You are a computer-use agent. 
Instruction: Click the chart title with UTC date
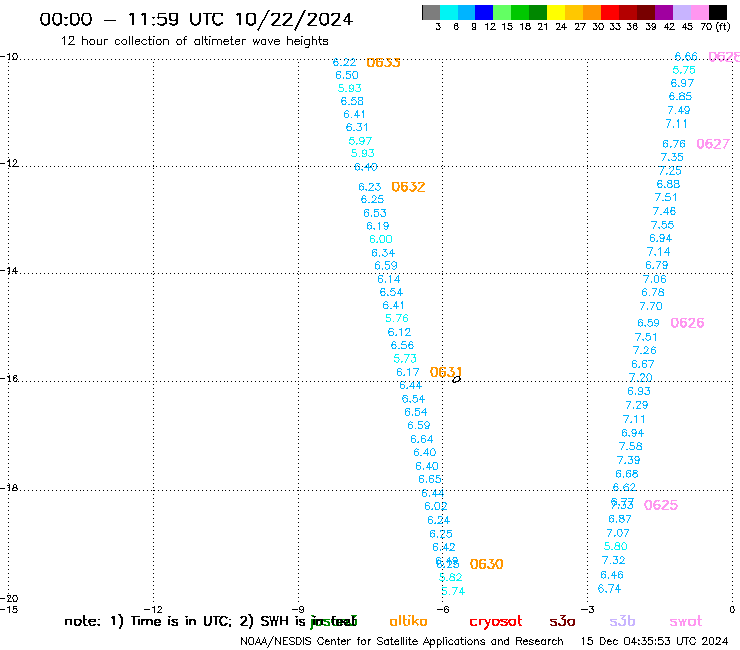click(196, 19)
